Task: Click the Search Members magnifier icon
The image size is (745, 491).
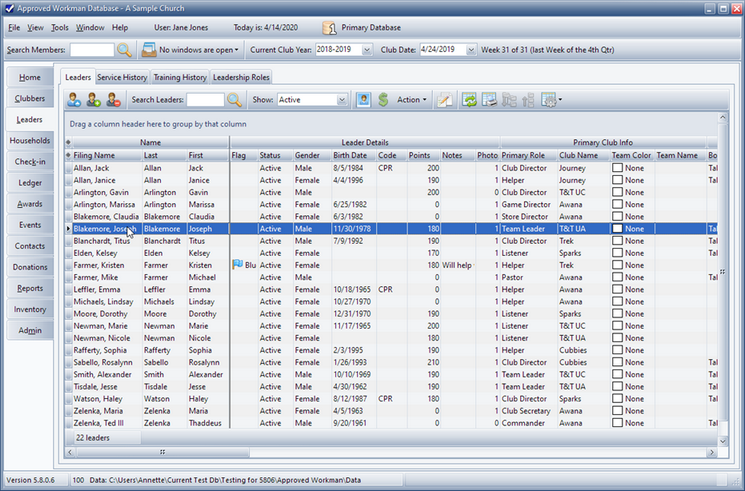Action: point(124,49)
